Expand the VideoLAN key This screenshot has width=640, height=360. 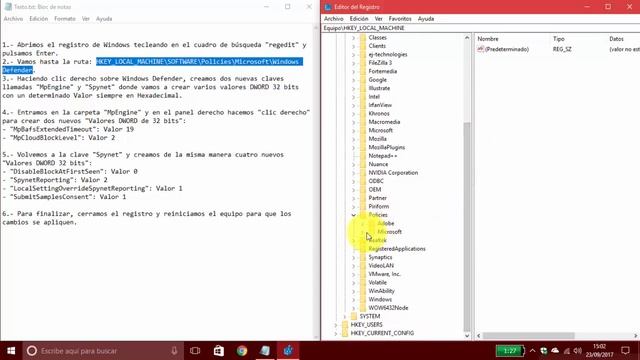pos(353,266)
